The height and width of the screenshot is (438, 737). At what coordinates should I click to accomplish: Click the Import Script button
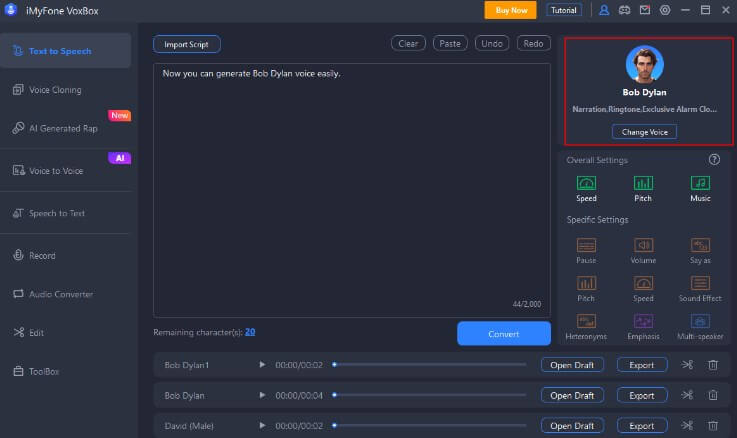coord(187,44)
